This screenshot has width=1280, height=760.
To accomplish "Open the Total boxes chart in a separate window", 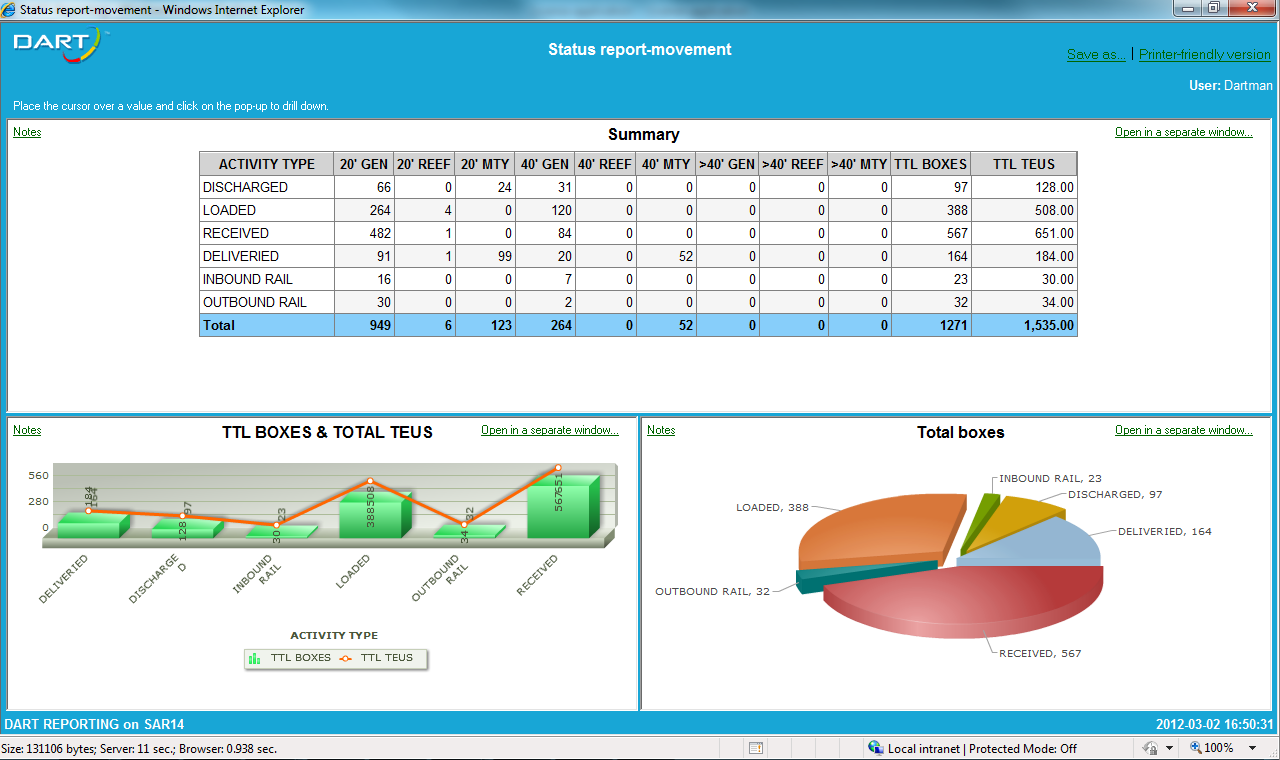I will point(1184,430).
